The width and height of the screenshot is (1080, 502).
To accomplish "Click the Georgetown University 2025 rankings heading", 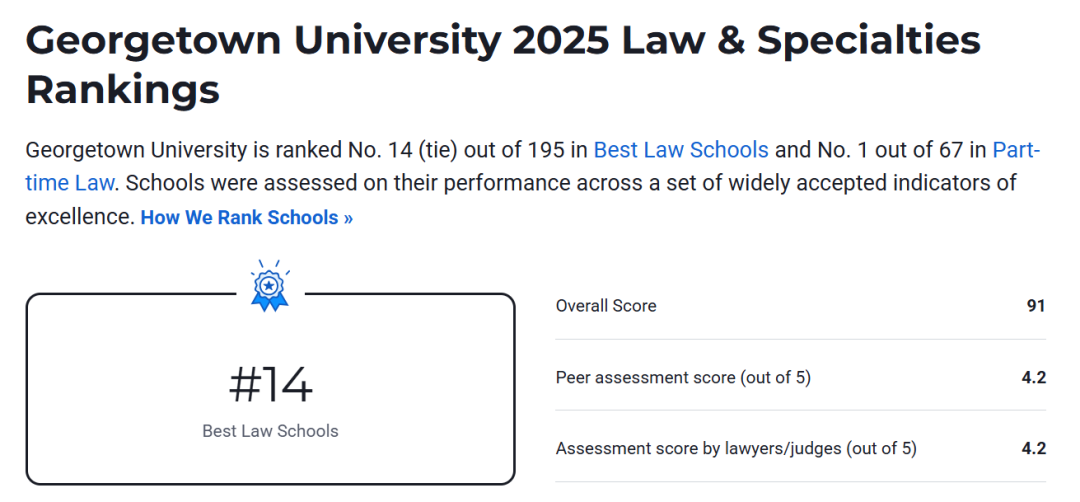I will 502,41.
